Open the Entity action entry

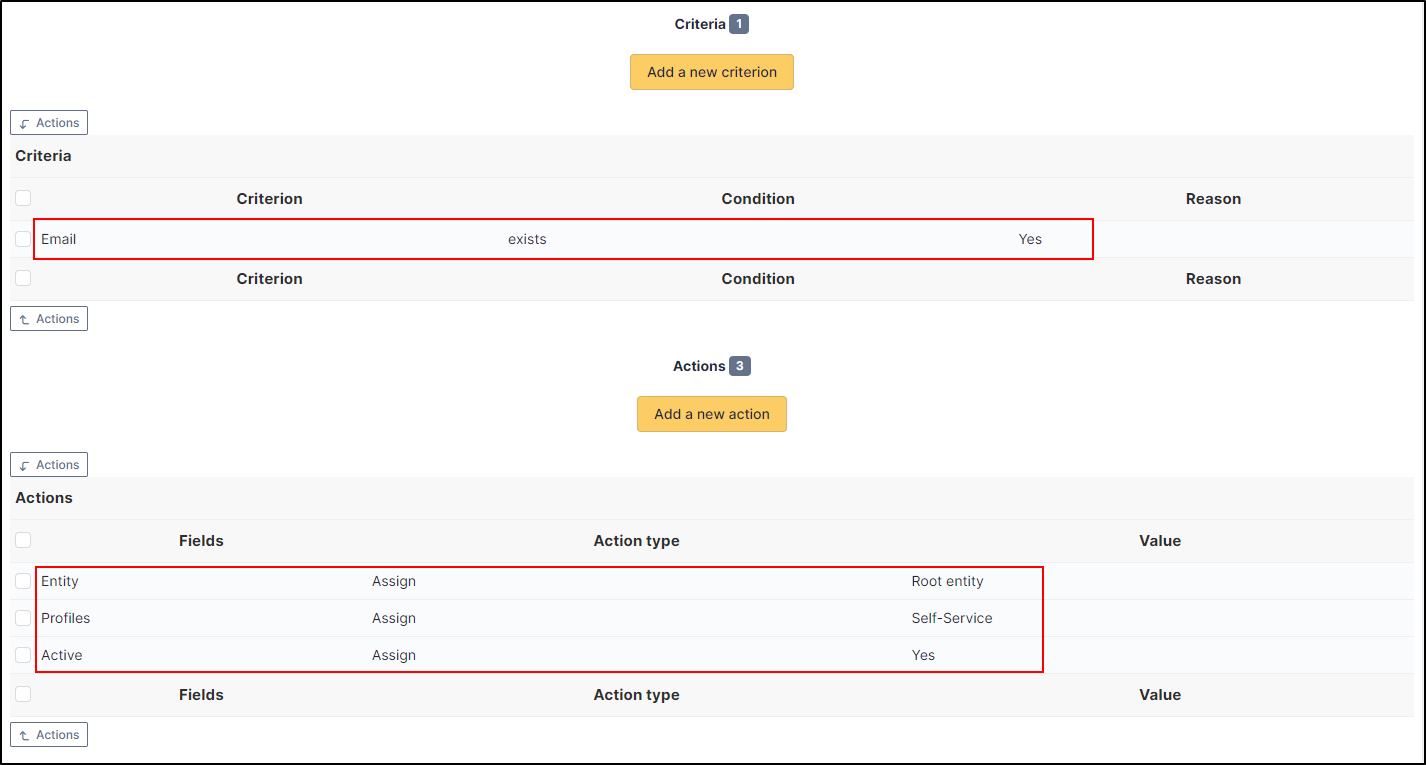(60, 581)
